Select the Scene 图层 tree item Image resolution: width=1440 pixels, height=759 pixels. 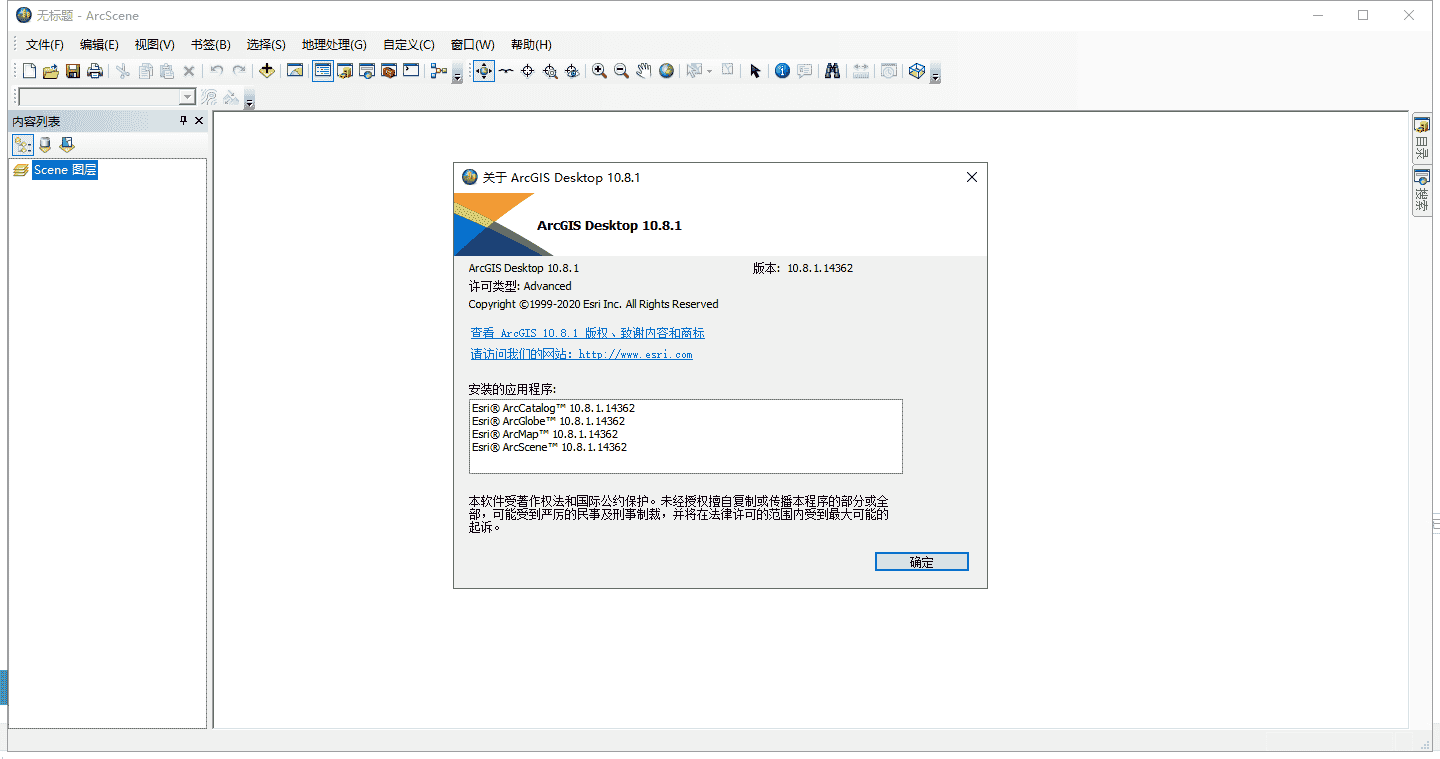(x=64, y=170)
